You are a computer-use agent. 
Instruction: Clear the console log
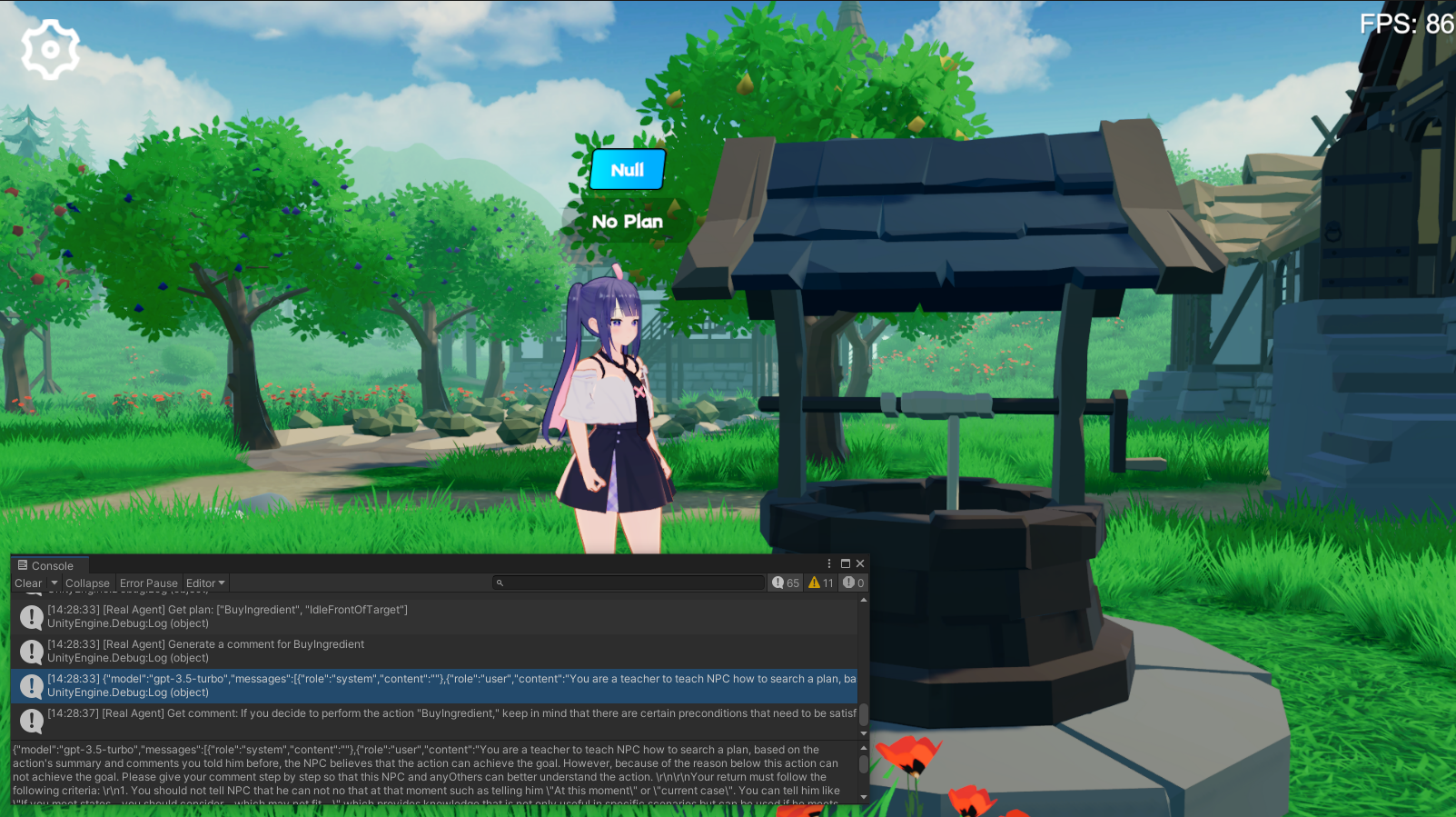28,583
